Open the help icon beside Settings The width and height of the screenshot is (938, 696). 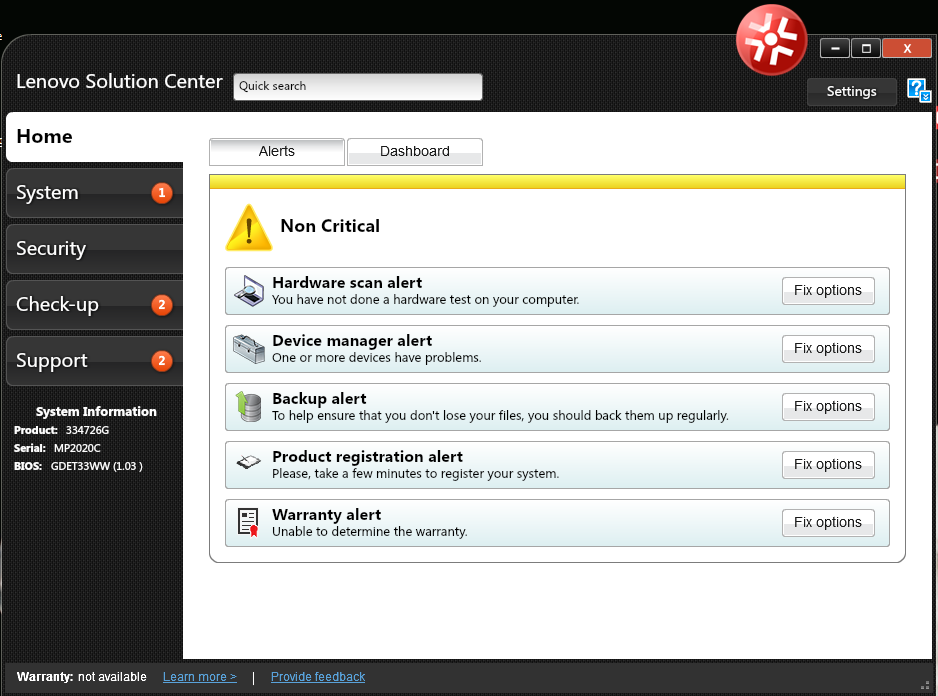click(918, 90)
